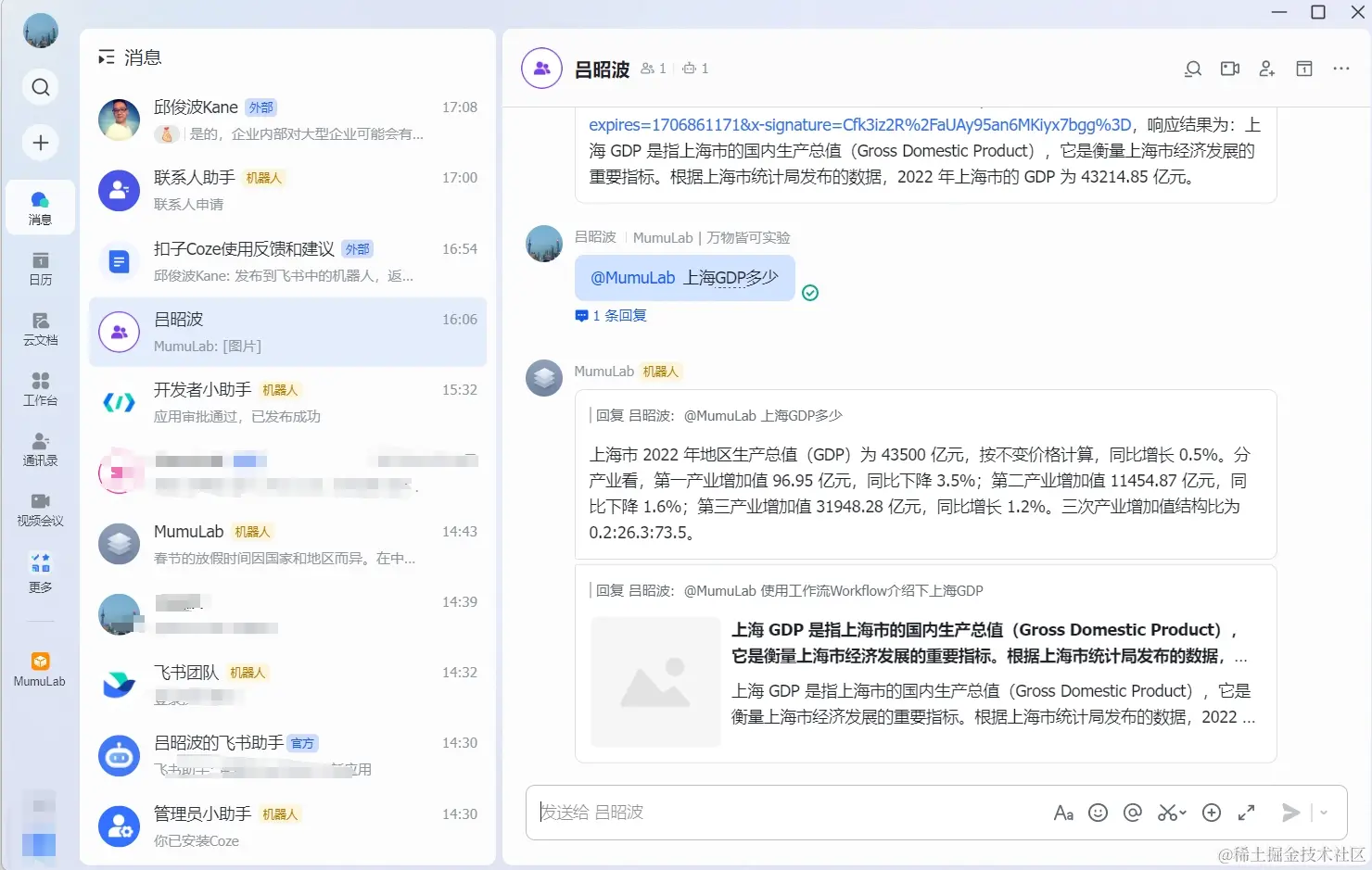Open the 日历 calendar tab

point(40,268)
